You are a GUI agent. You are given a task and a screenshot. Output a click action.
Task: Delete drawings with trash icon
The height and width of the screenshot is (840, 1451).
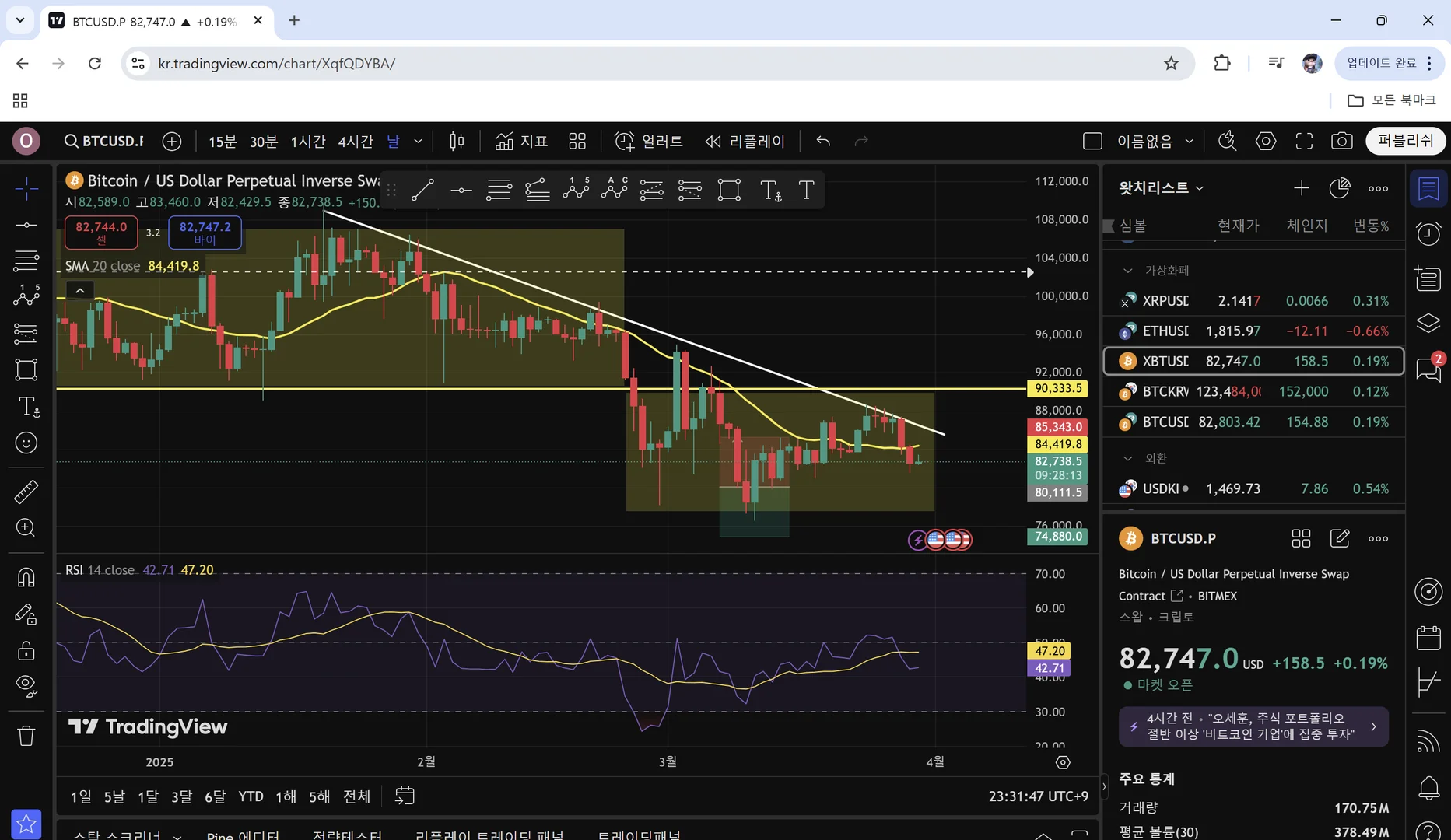tap(26, 736)
